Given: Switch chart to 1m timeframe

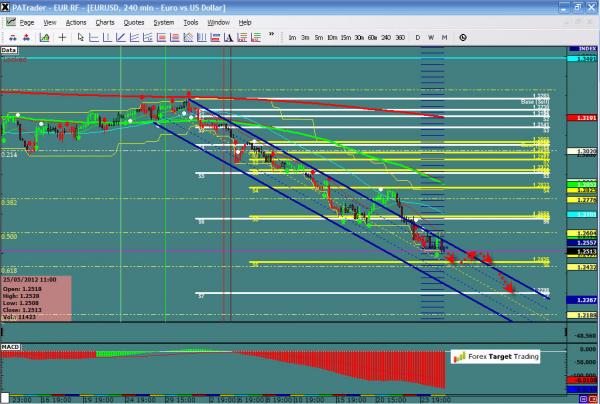Looking at the screenshot, I should tap(292, 37).
